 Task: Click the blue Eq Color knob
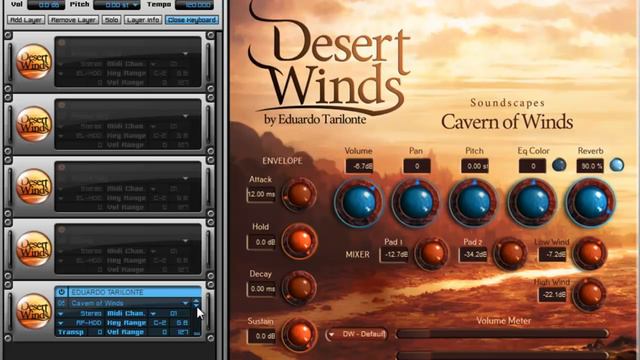pyautogui.click(x=532, y=202)
